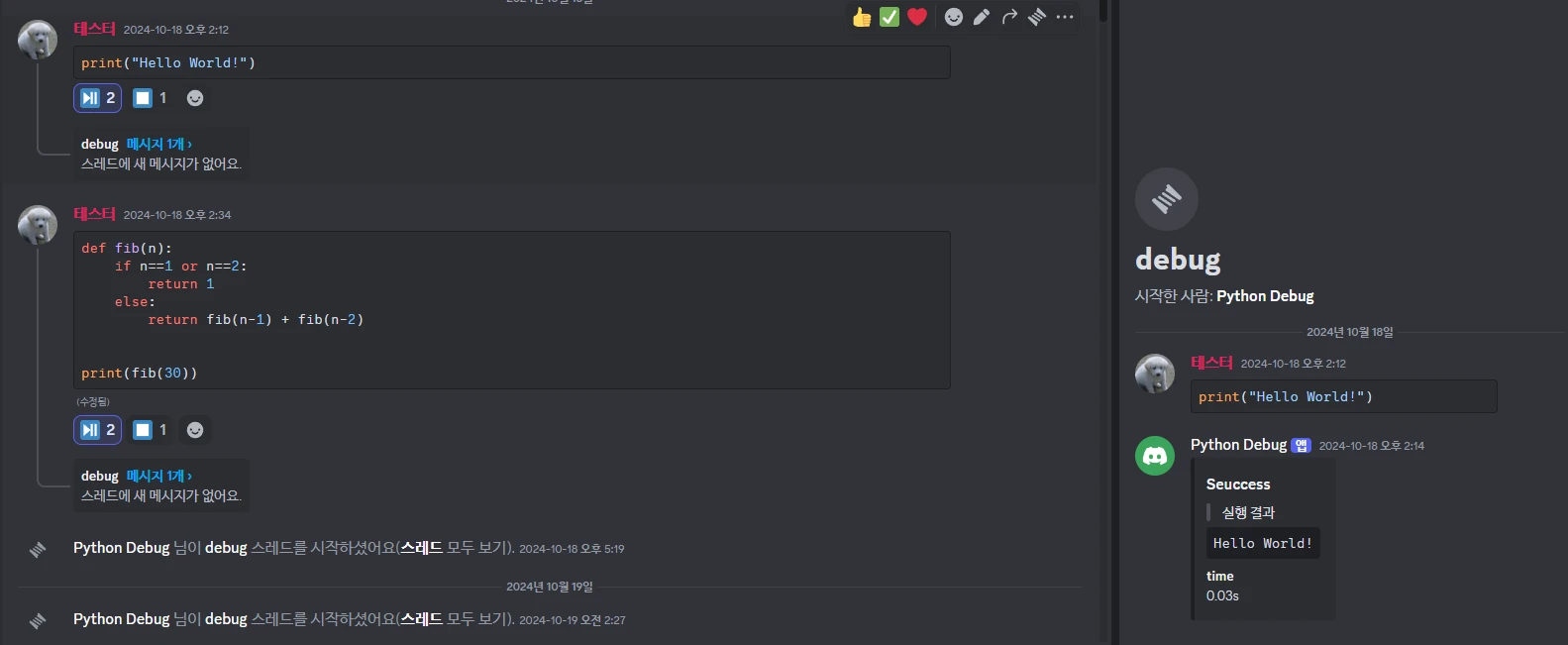The height and width of the screenshot is (645, 1568).
Task: Add green check mark quick reaction
Action: click(x=889, y=17)
